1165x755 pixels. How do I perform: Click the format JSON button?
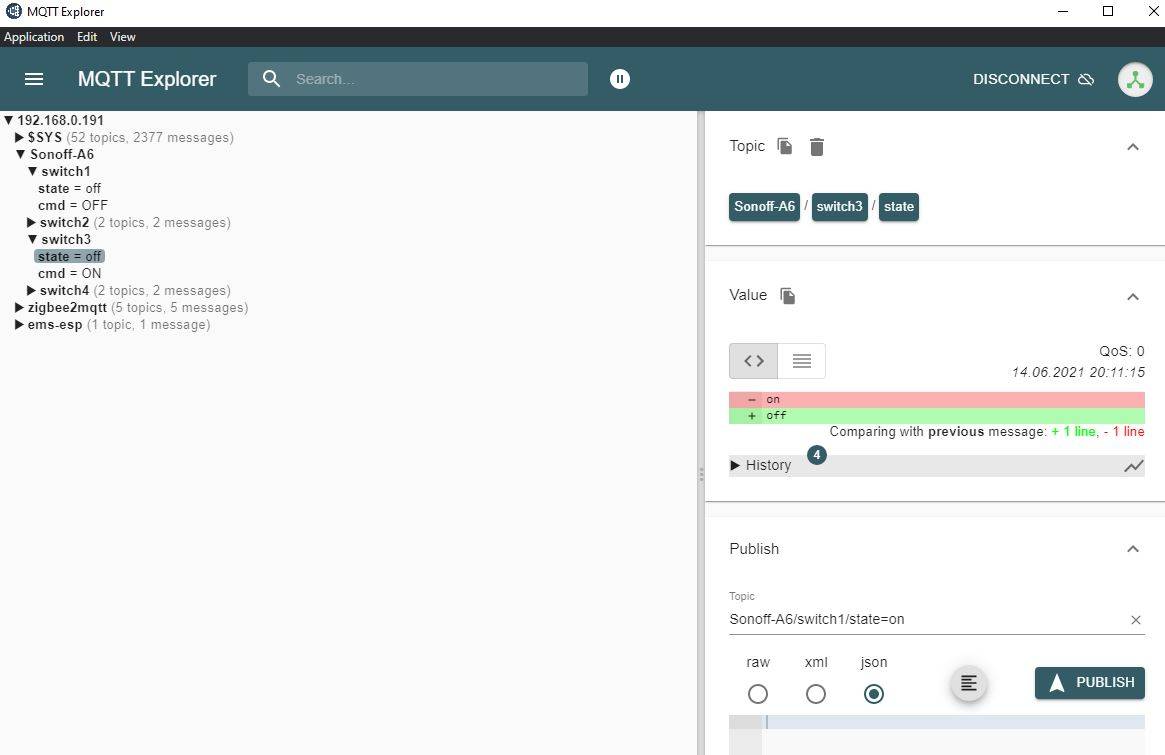click(x=969, y=683)
